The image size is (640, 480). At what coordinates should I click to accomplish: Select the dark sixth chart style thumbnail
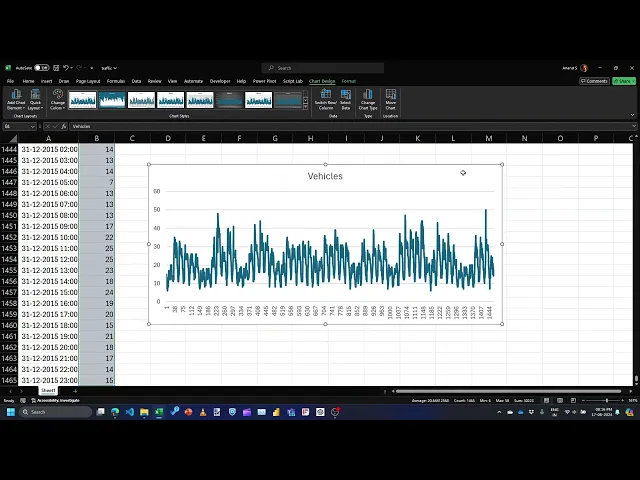(229, 100)
